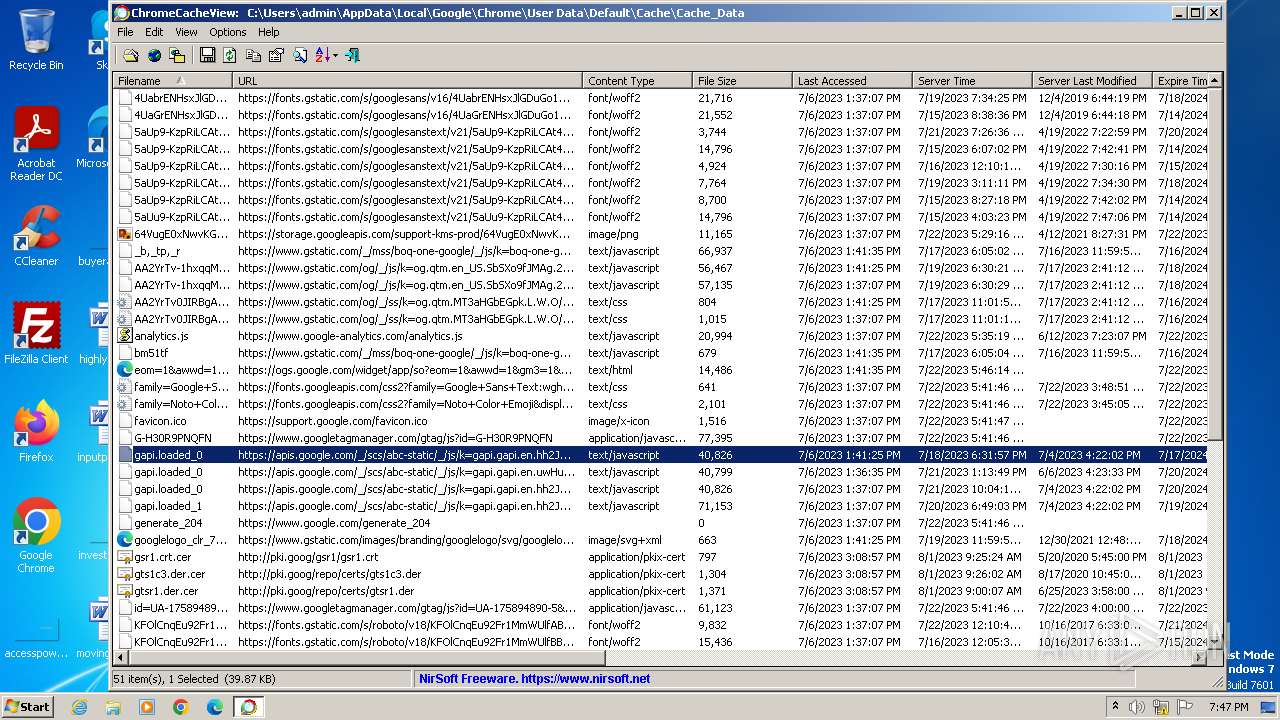Select the gapi.loaded_1 row
This screenshot has height=720, width=1280.
tap(661, 506)
